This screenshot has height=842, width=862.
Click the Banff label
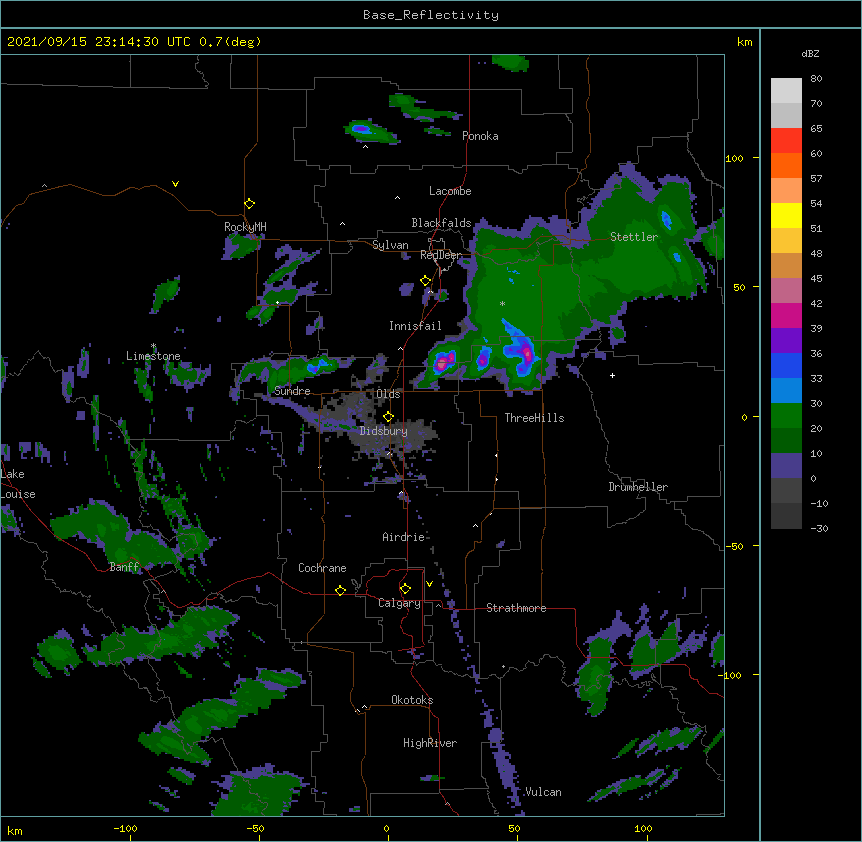click(124, 567)
